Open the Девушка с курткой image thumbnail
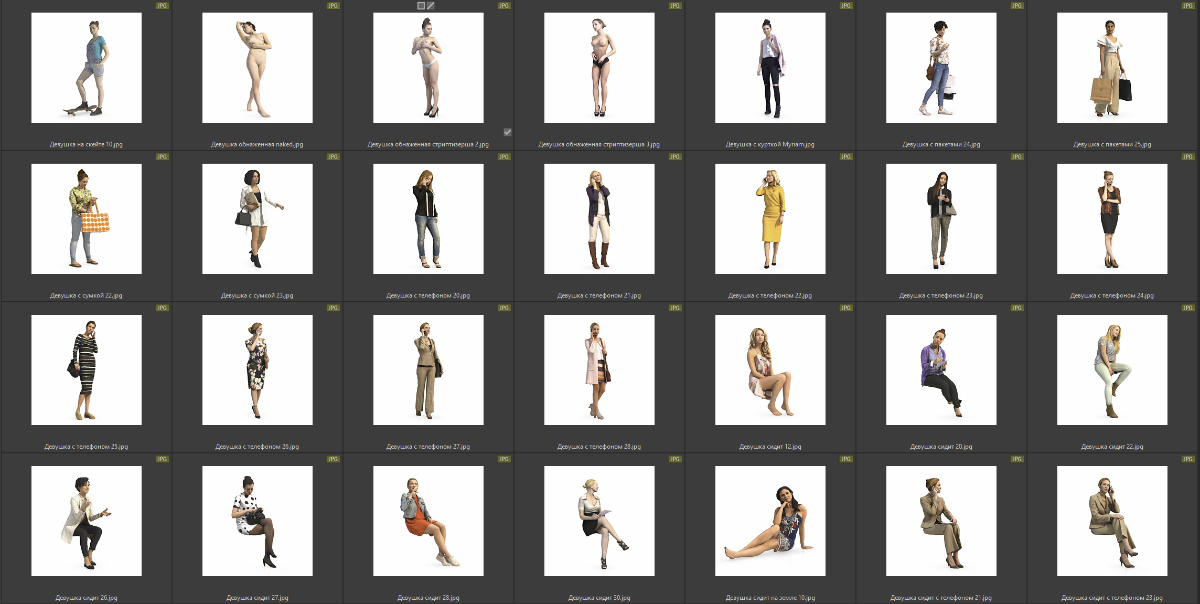The width and height of the screenshot is (1200, 604). pos(770,68)
